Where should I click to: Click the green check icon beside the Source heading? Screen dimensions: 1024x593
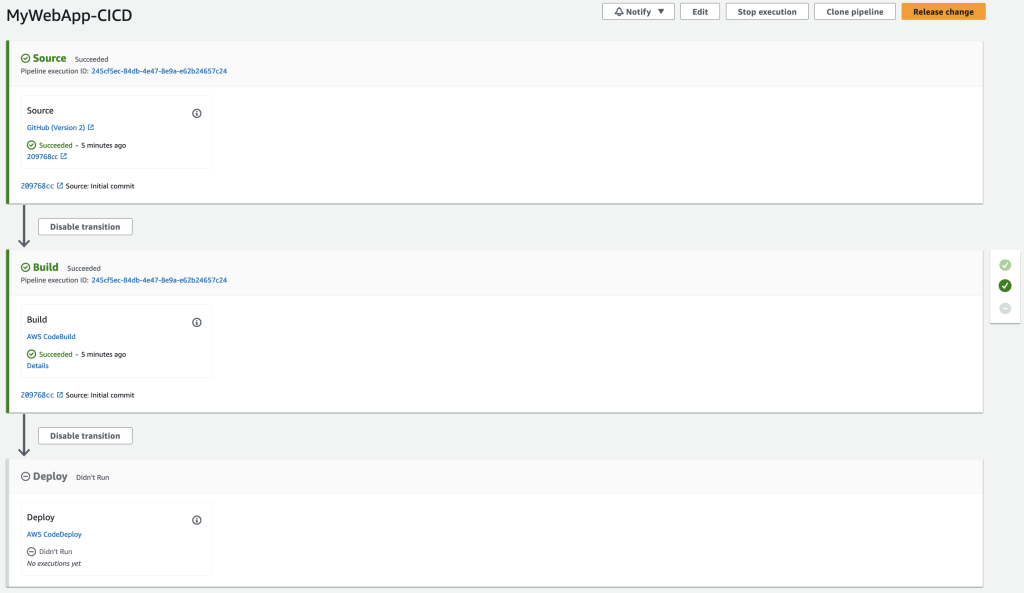pos(25,58)
